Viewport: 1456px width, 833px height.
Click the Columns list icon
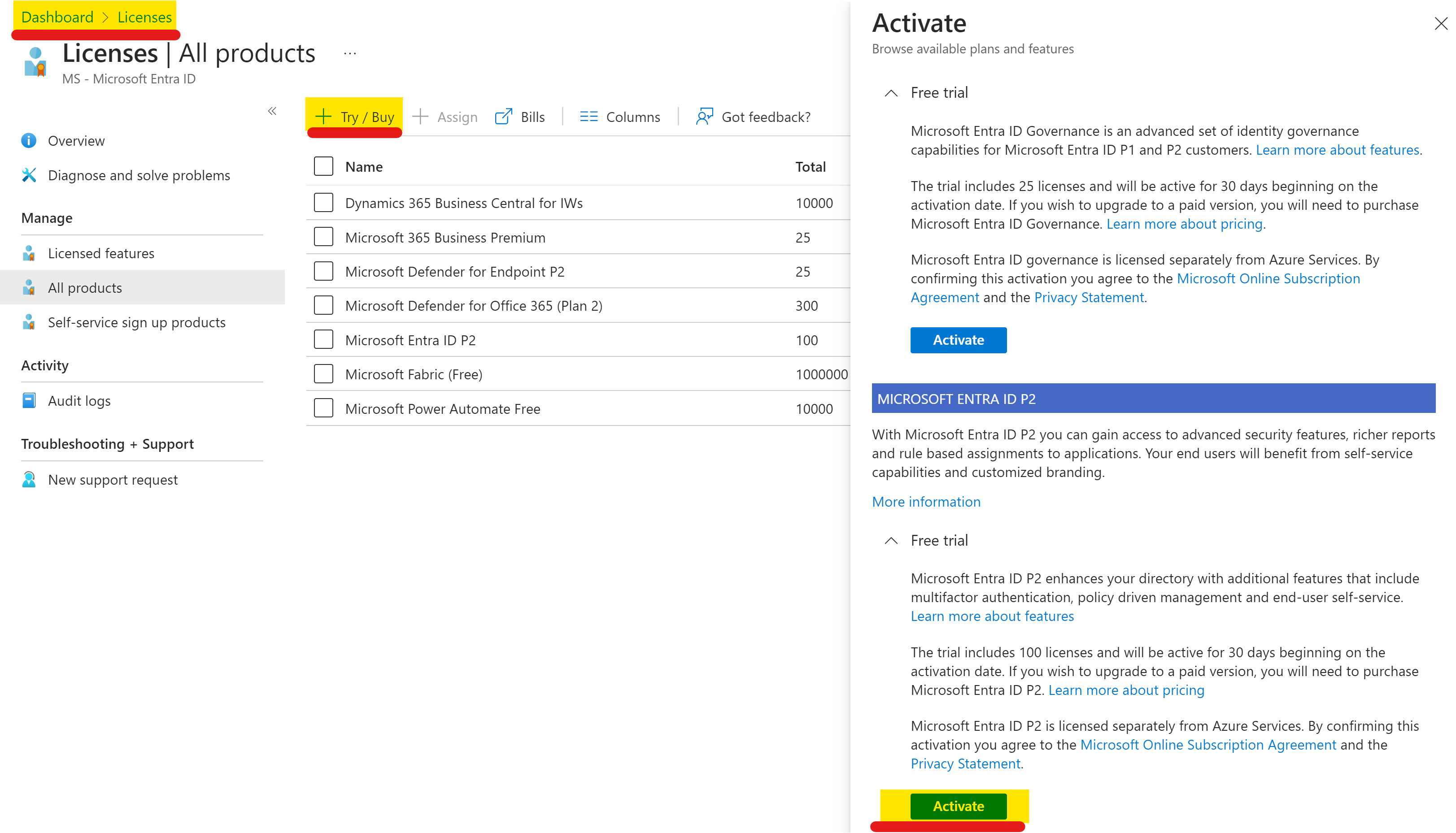click(589, 117)
